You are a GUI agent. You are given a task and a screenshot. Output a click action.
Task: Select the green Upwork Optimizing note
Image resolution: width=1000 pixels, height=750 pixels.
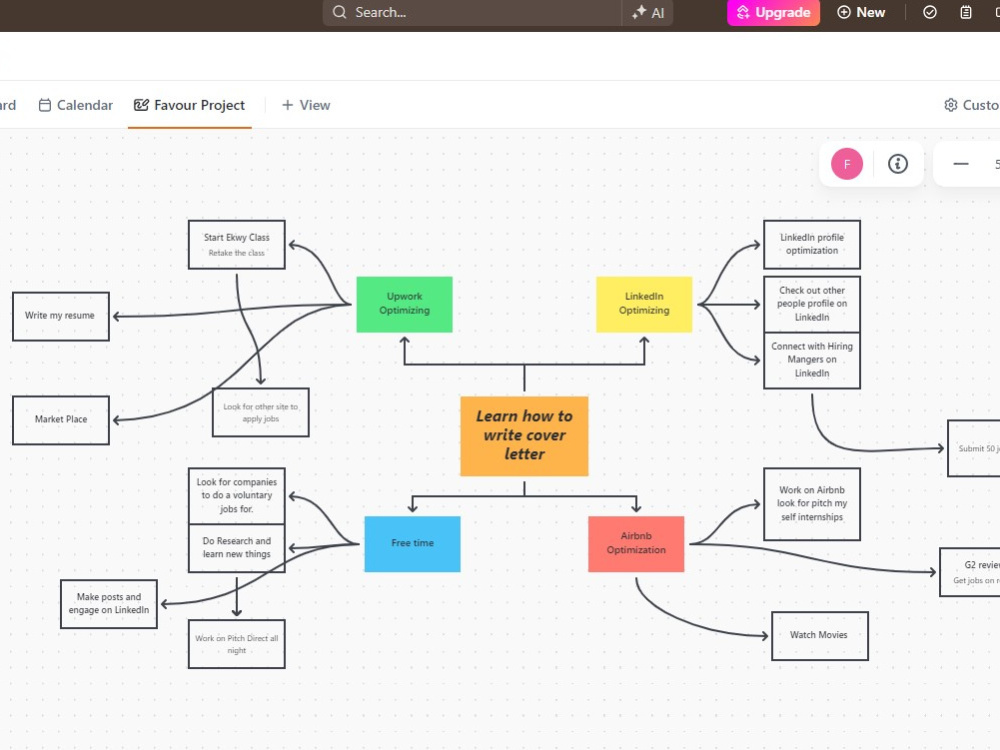[404, 304]
